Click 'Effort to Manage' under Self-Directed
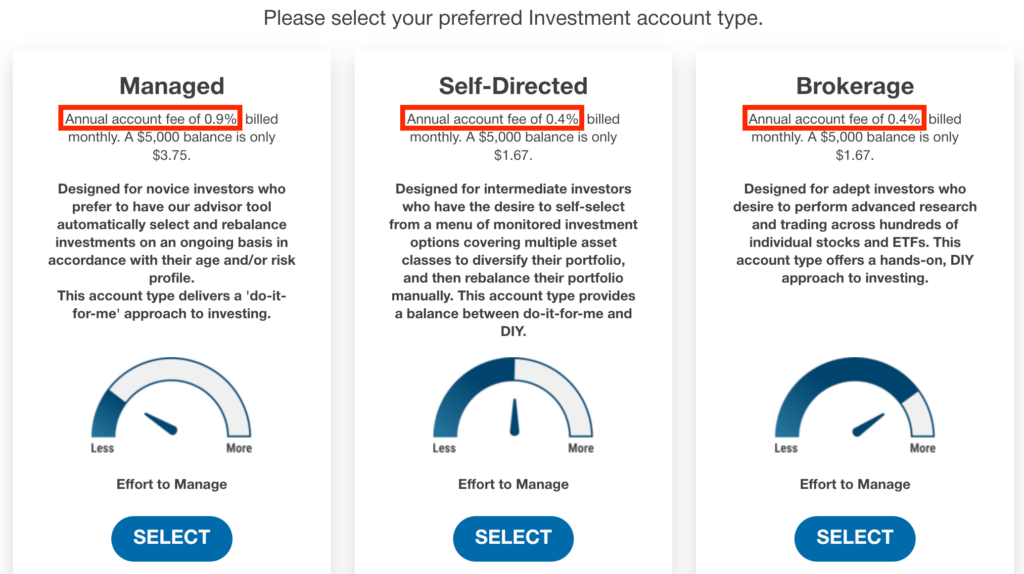The width and height of the screenshot is (1024, 574). (513, 484)
